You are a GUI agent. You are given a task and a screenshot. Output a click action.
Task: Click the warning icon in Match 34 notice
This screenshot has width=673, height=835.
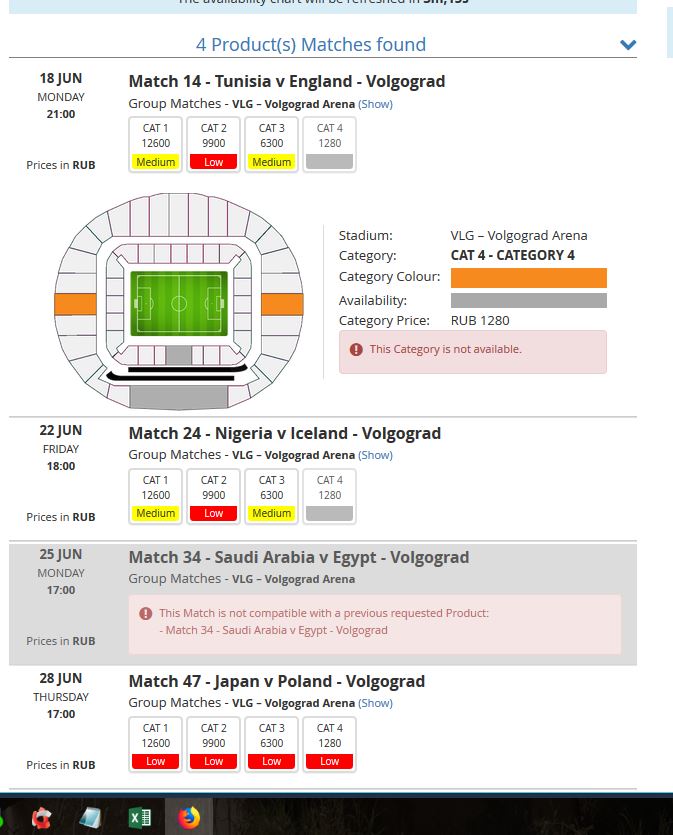[145, 613]
